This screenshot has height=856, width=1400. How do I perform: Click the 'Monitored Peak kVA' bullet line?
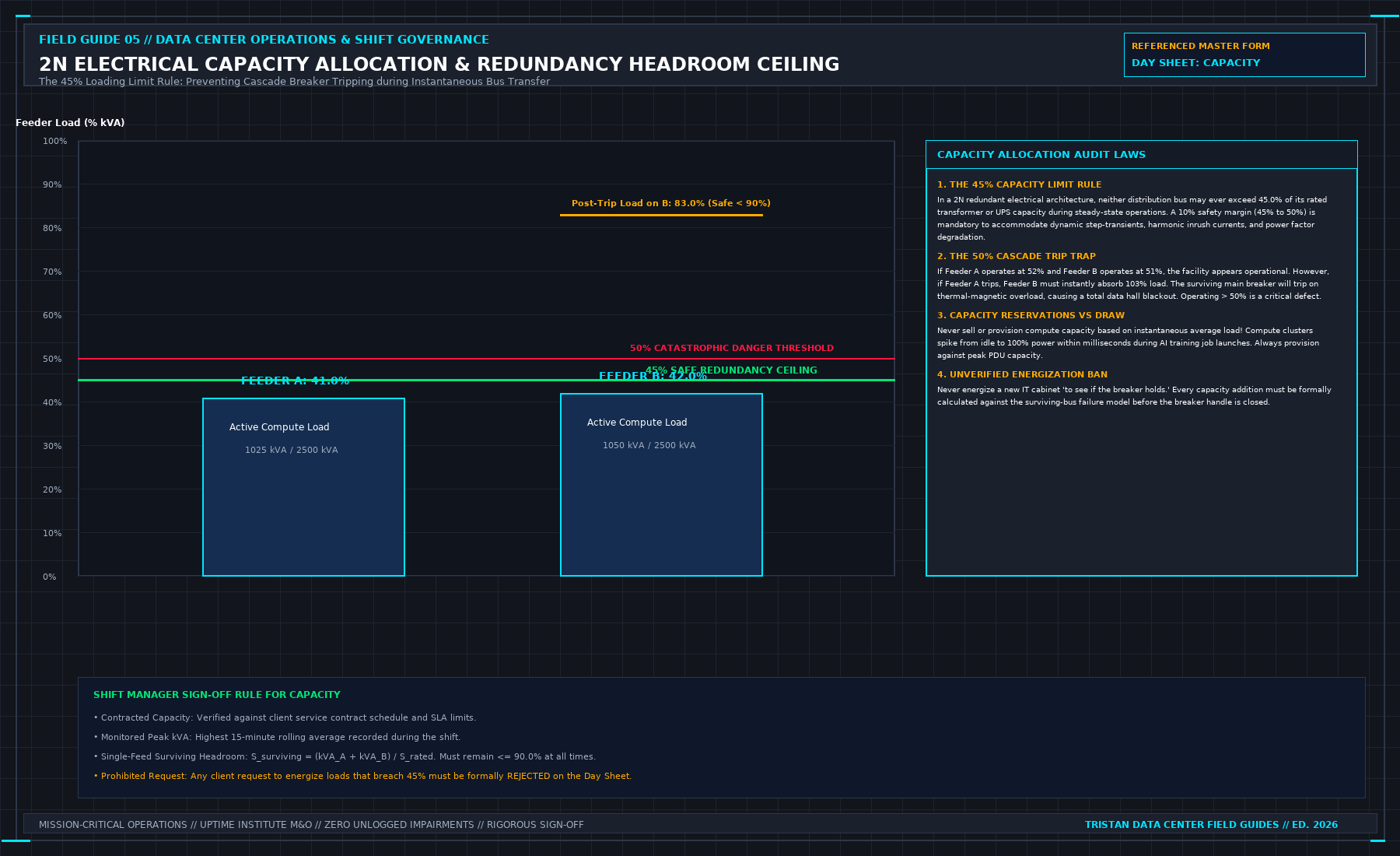(277, 737)
